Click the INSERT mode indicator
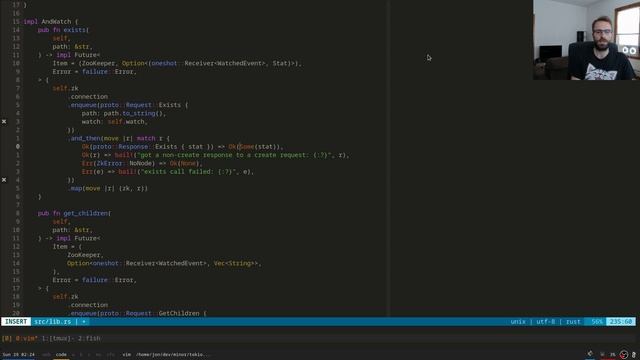The width and height of the screenshot is (640, 360). coord(16,322)
